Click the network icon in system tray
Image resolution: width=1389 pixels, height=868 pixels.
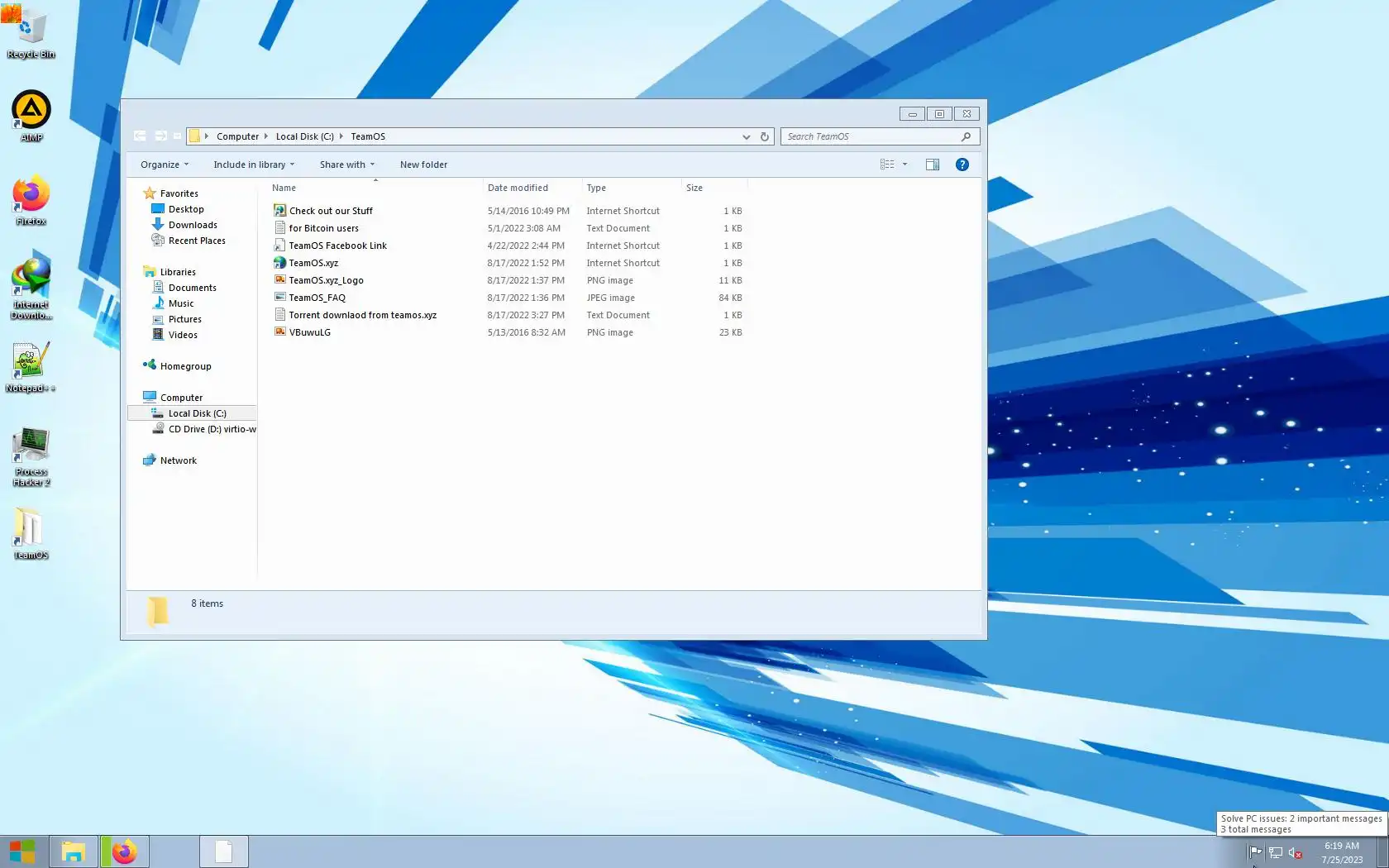1276,852
